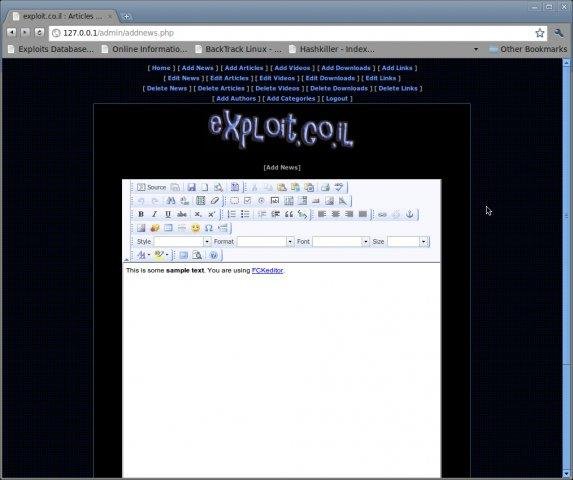
Task: Open Find with the binoculars icon
Action: pyautogui.click(x=171, y=201)
